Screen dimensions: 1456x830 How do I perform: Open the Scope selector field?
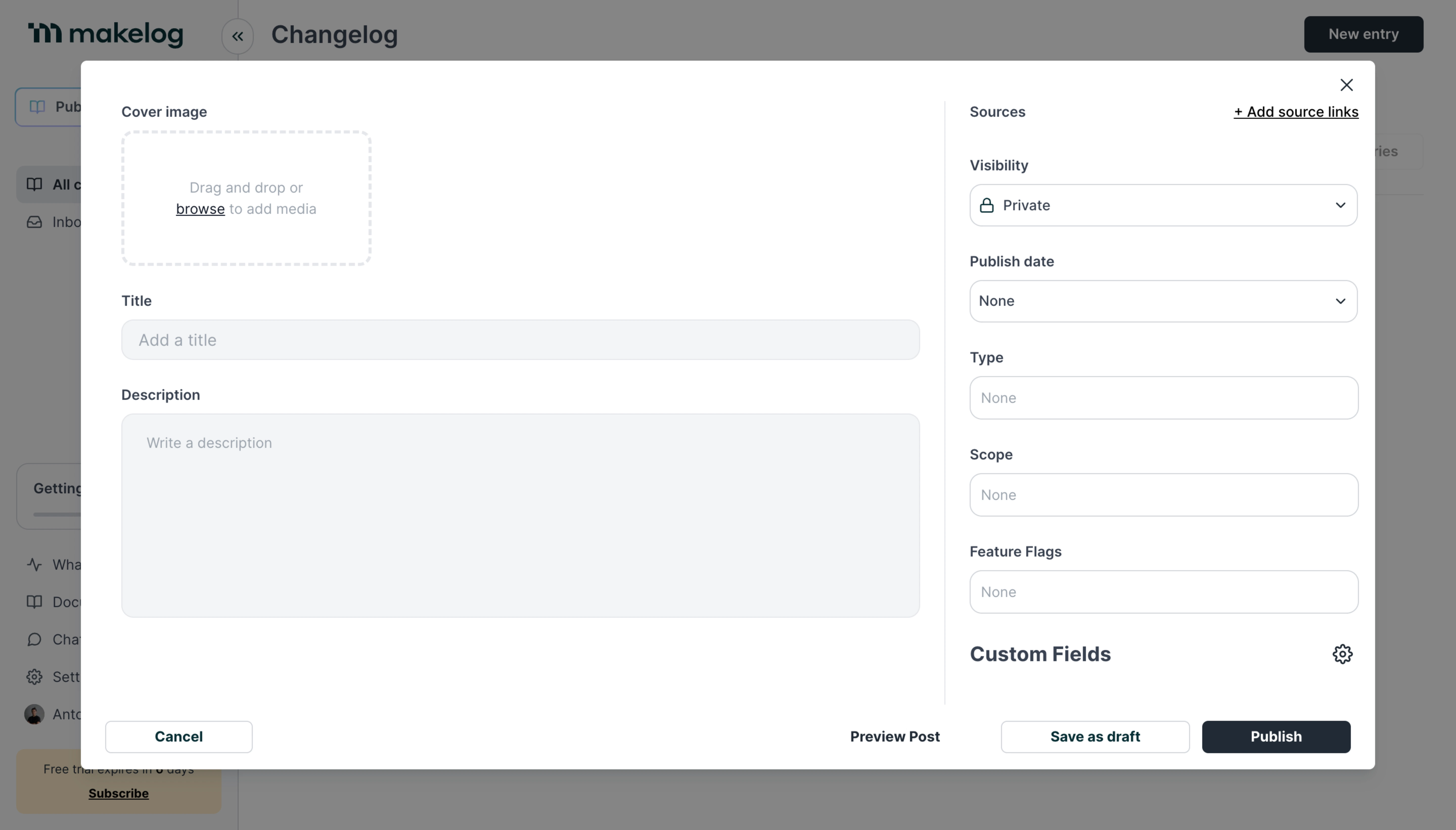click(1164, 495)
